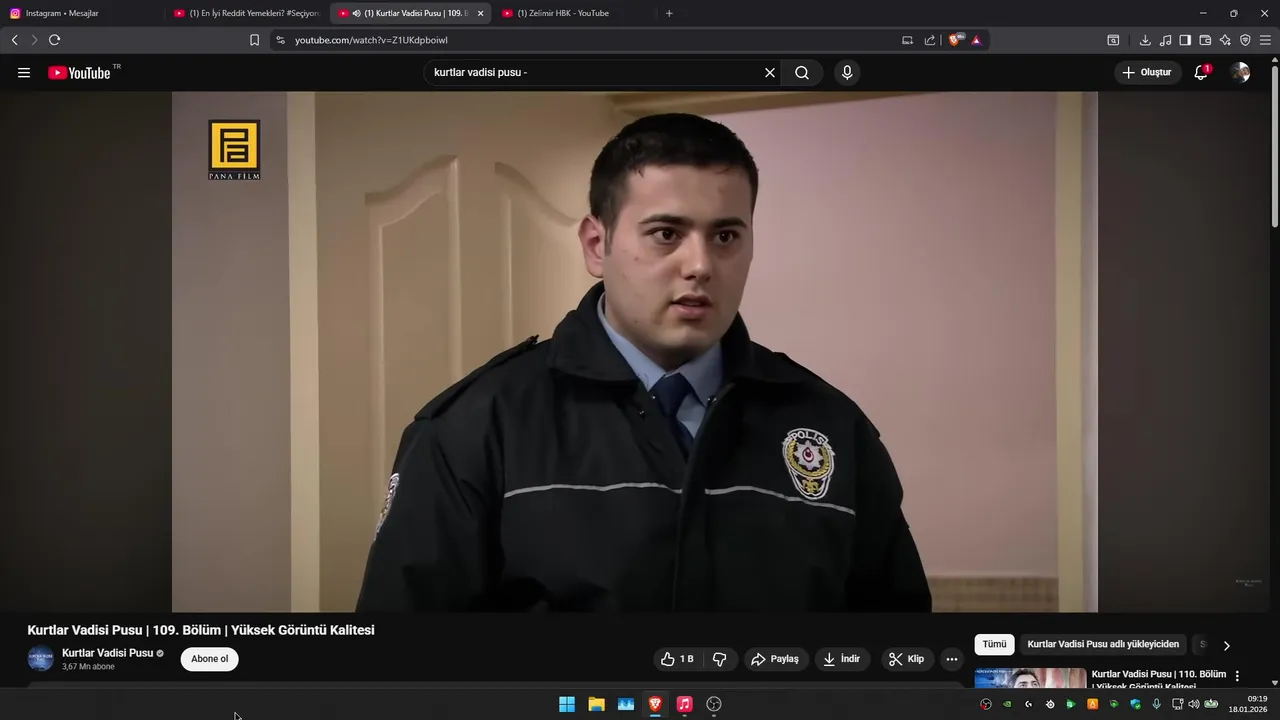This screenshot has width=1280, height=720.
Task: Open Brave Rewards triangle icon
Action: (x=976, y=40)
